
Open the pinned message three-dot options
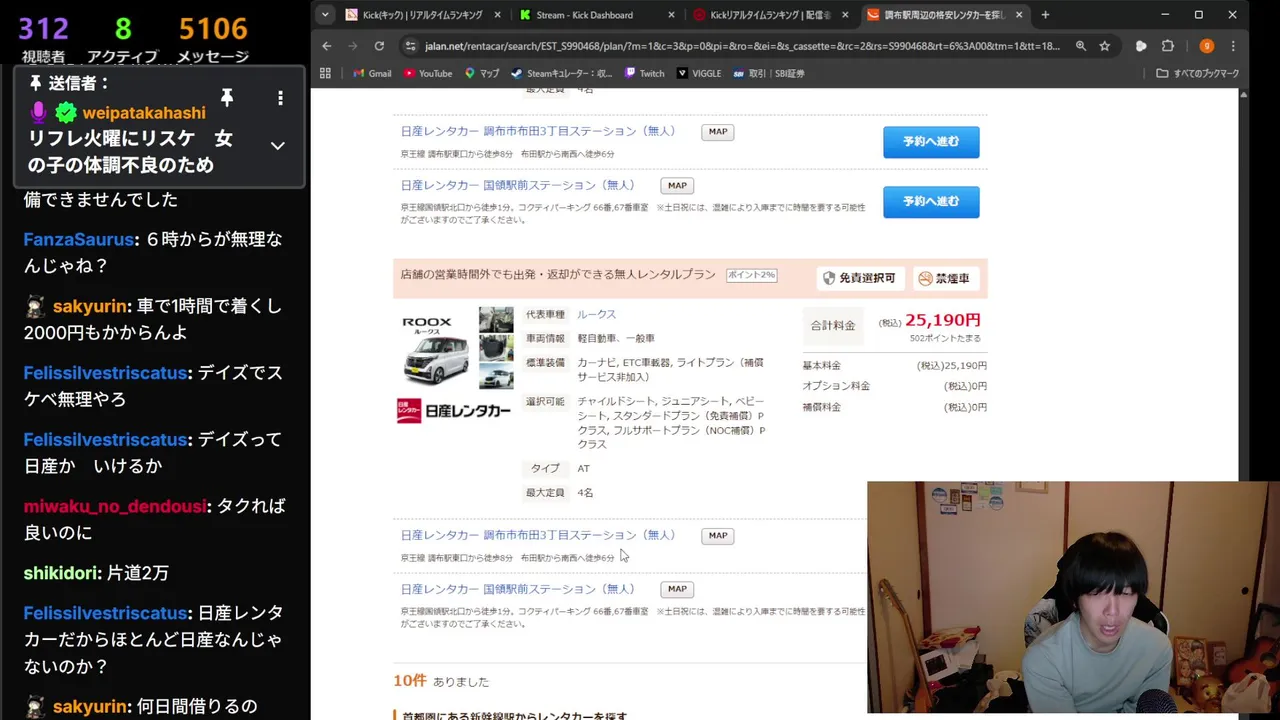(280, 98)
